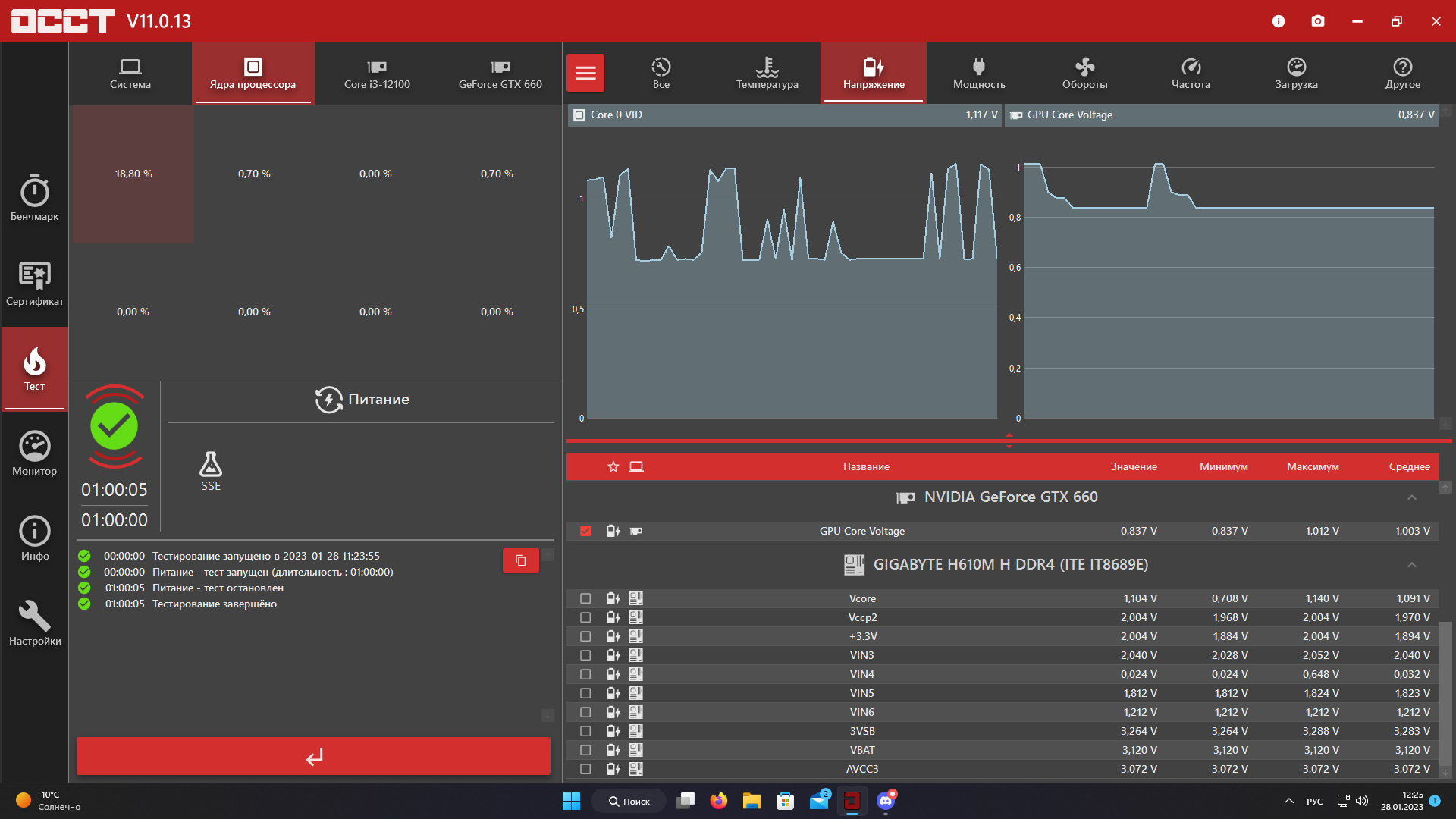Click the info icon in title bar
The image size is (1456, 819).
[1279, 21]
